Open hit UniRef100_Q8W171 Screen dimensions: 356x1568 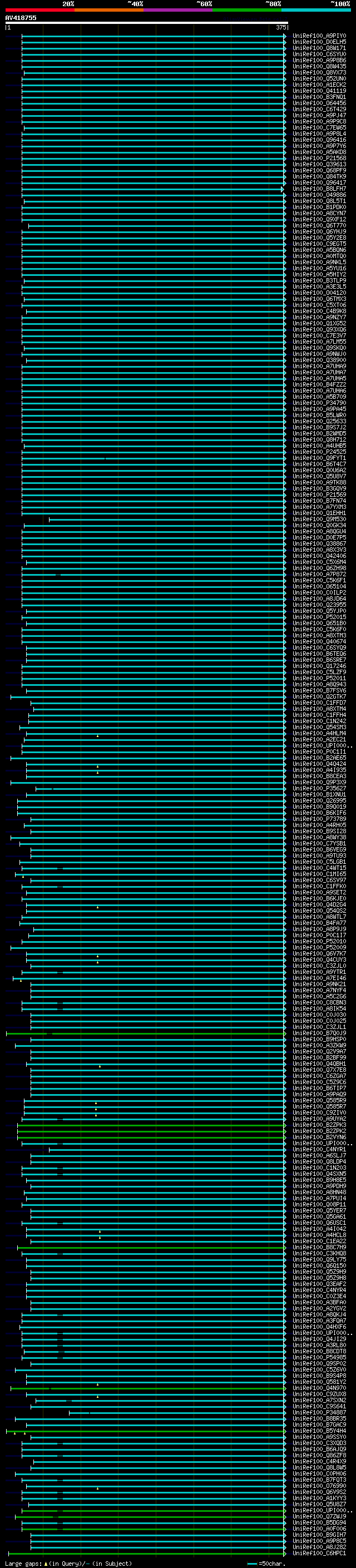[x=319, y=48]
